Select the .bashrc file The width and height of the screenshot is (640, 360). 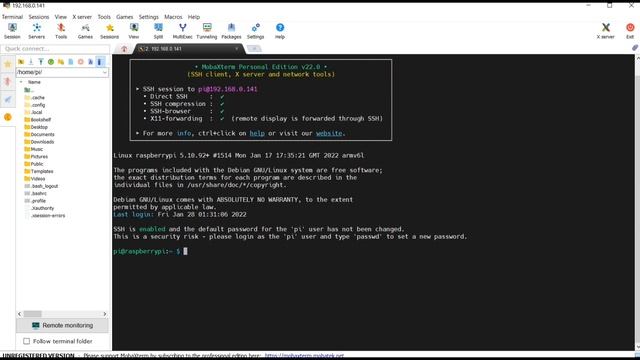coord(35,193)
